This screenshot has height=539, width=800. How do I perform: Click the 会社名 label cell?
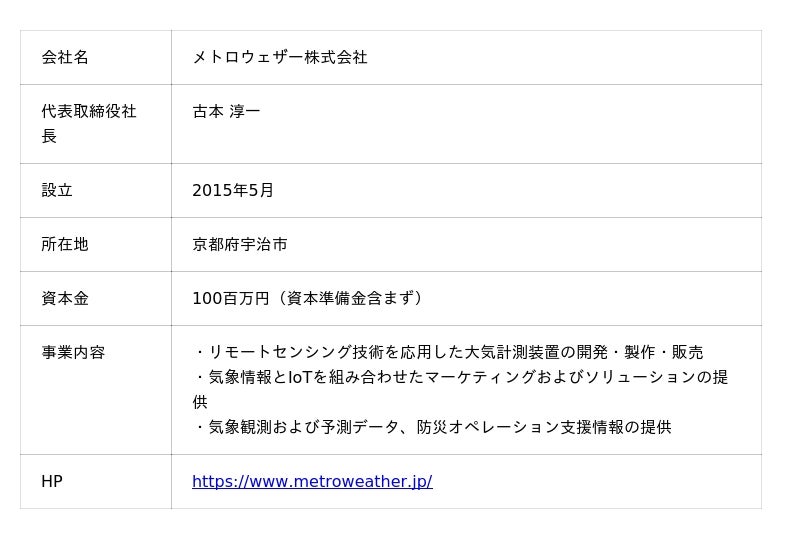[x=96, y=57]
